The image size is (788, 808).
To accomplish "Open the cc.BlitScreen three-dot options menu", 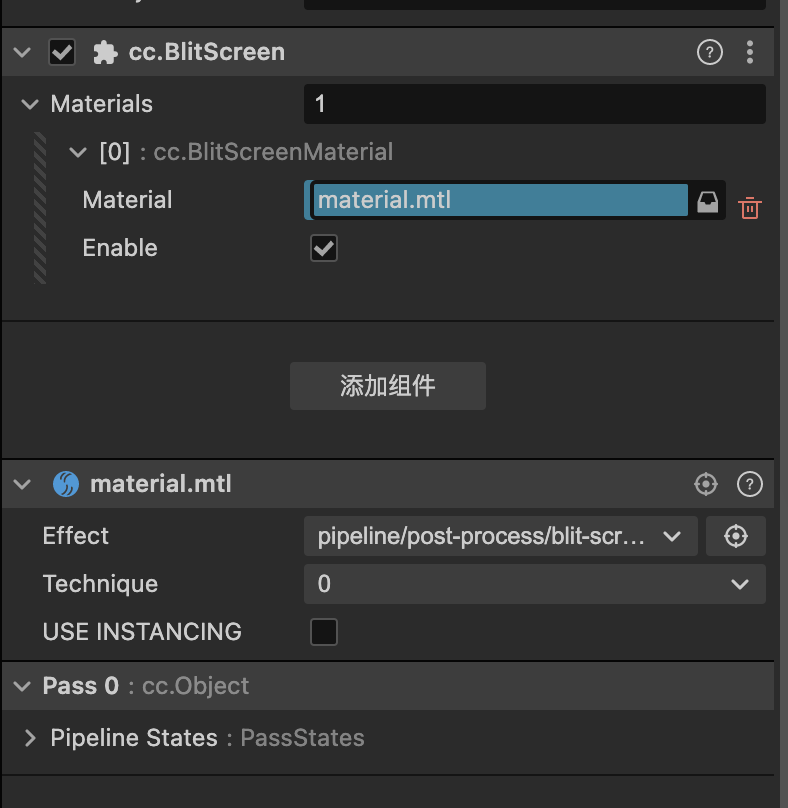I will pos(750,53).
